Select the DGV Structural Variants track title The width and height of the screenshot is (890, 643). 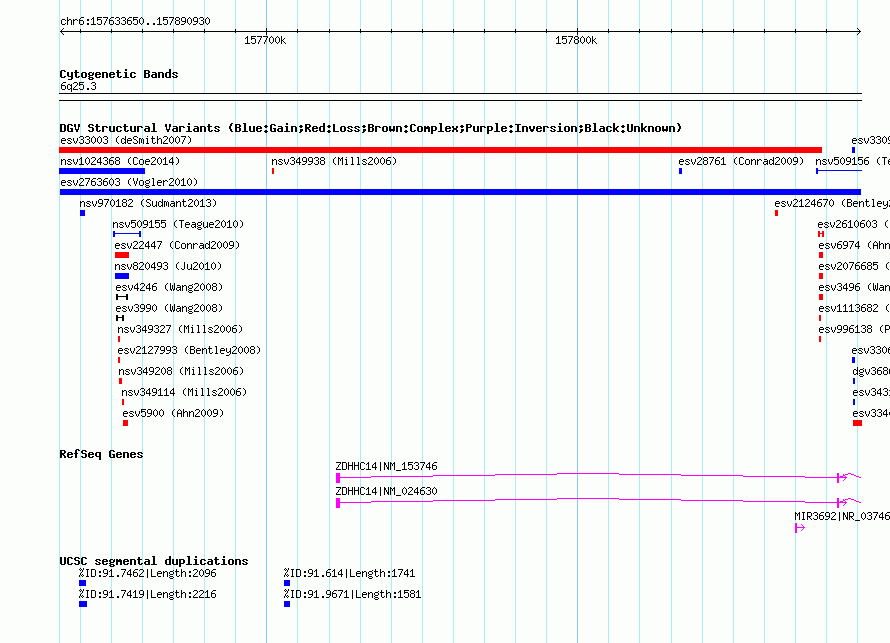(x=371, y=128)
